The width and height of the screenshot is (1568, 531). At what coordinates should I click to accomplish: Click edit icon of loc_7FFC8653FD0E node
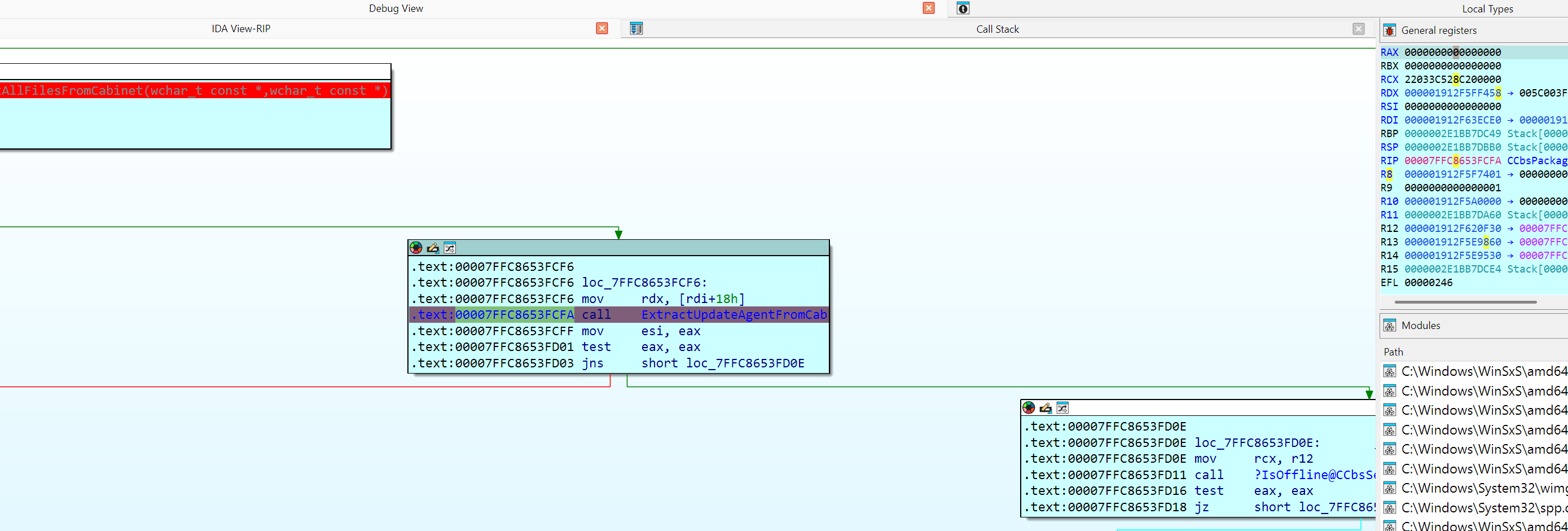pos(1046,408)
